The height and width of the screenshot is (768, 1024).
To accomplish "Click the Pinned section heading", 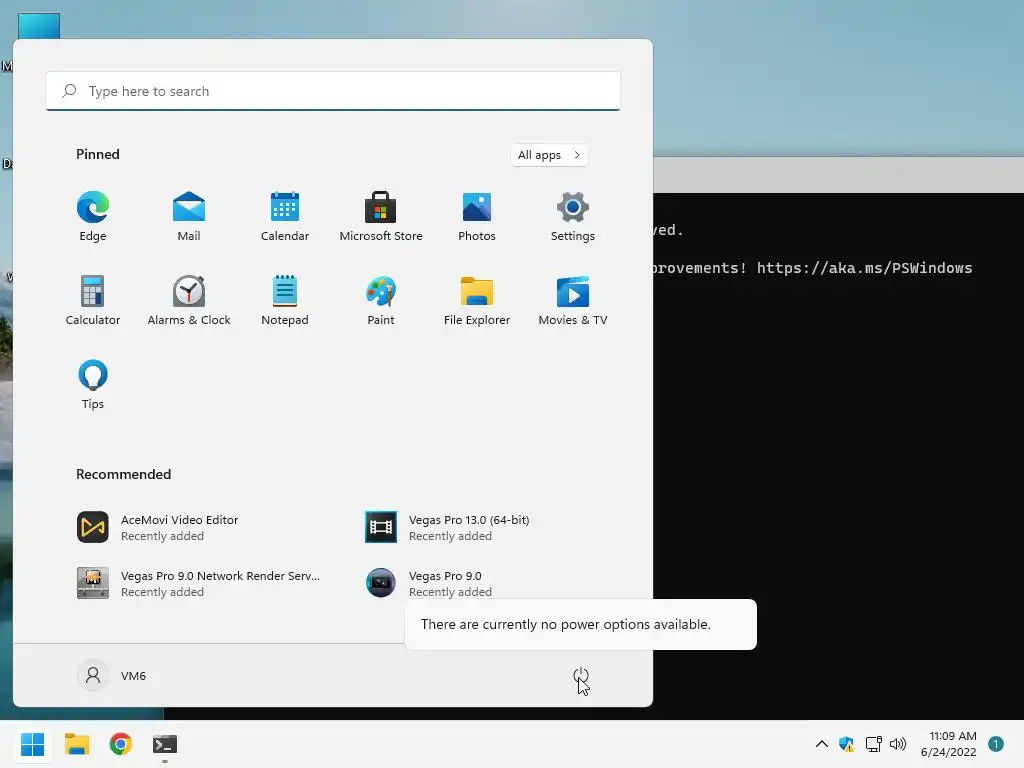I will click(98, 154).
